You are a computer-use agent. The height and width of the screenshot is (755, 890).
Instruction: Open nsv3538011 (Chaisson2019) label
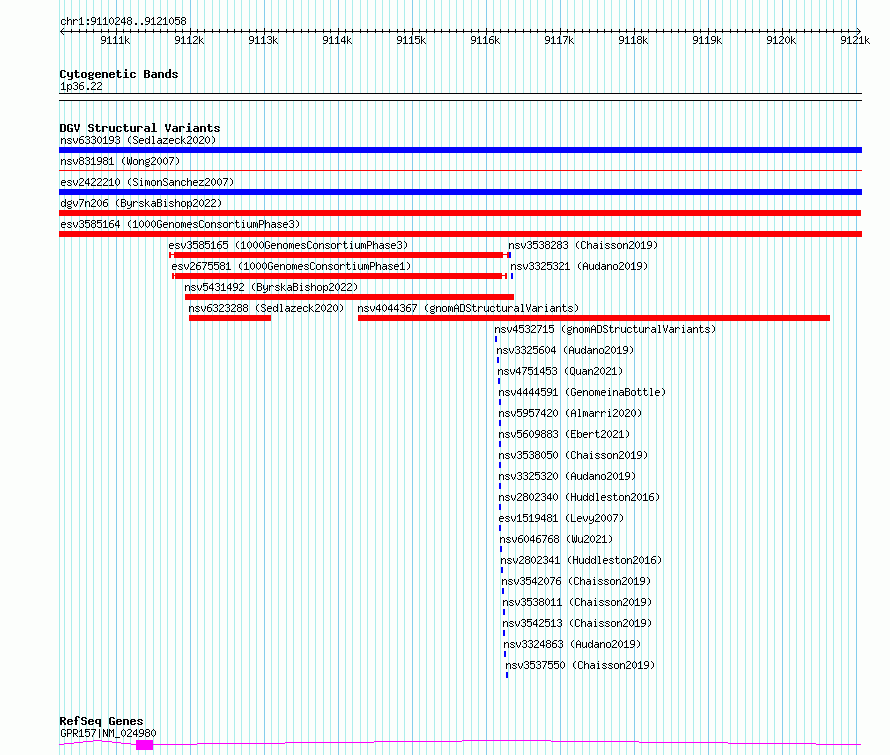(x=577, y=602)
